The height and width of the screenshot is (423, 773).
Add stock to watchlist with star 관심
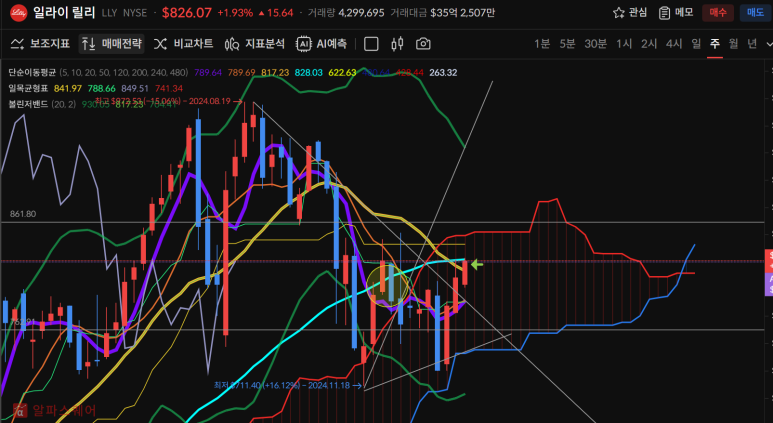(630, 13)
